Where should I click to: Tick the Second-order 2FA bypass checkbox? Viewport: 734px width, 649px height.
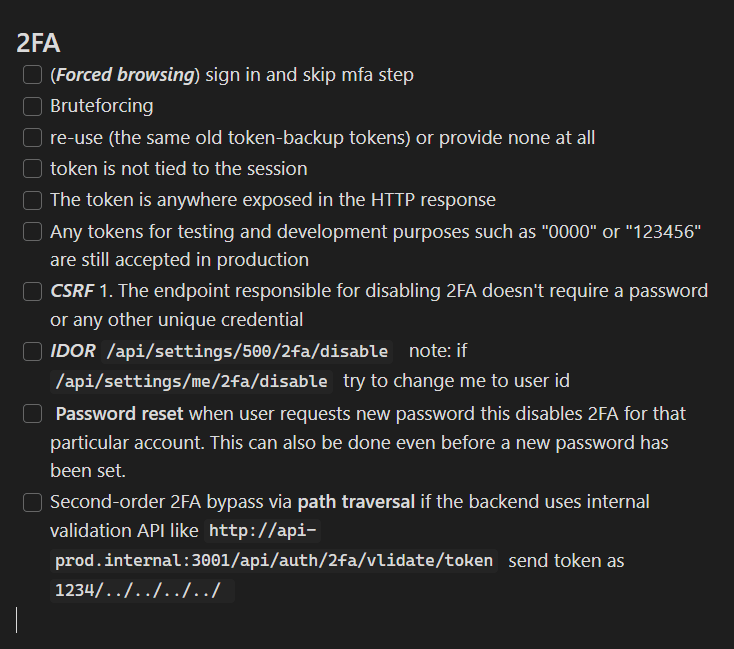(x=33, y=502)
